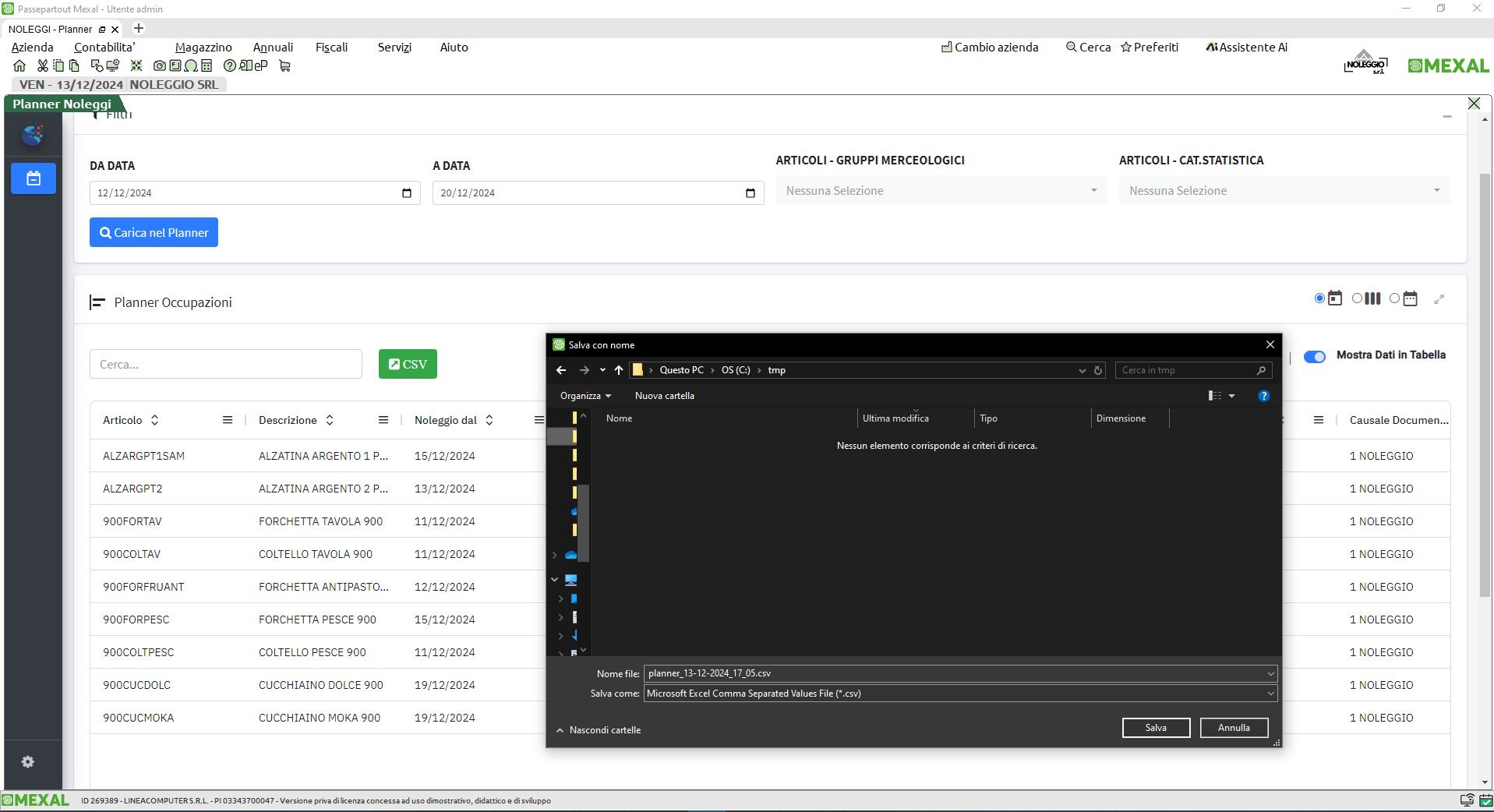Screen dimensions: 1494x812
Task: Click the camera screenshot icon
Action: 160,66
